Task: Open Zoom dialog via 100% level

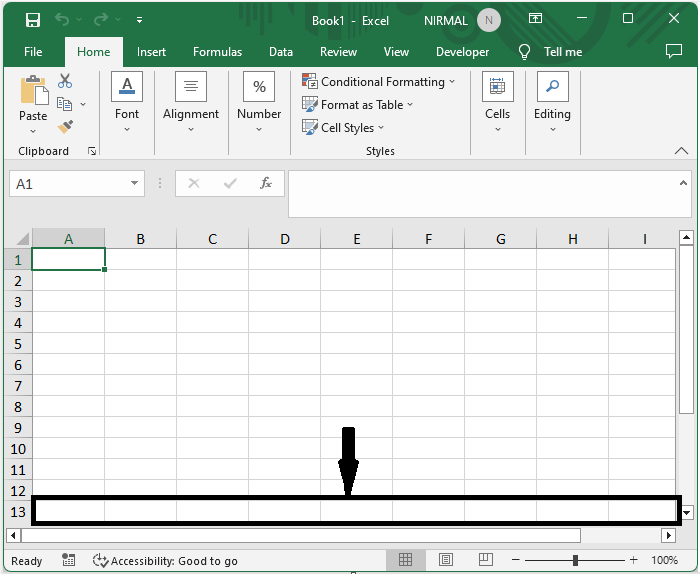Action: point(664,560)
